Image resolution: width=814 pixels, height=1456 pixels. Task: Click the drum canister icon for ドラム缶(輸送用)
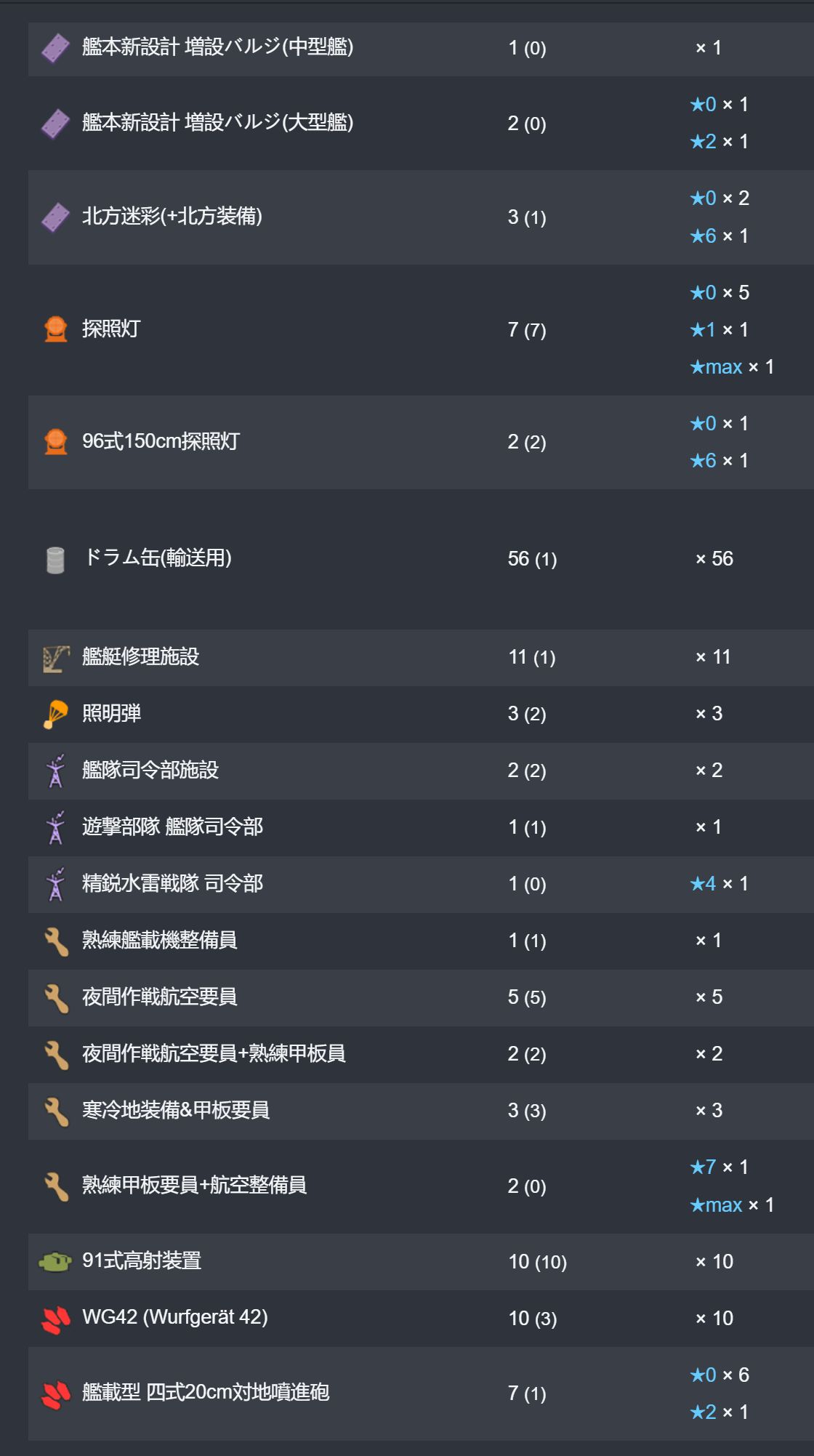pos(55,560)
